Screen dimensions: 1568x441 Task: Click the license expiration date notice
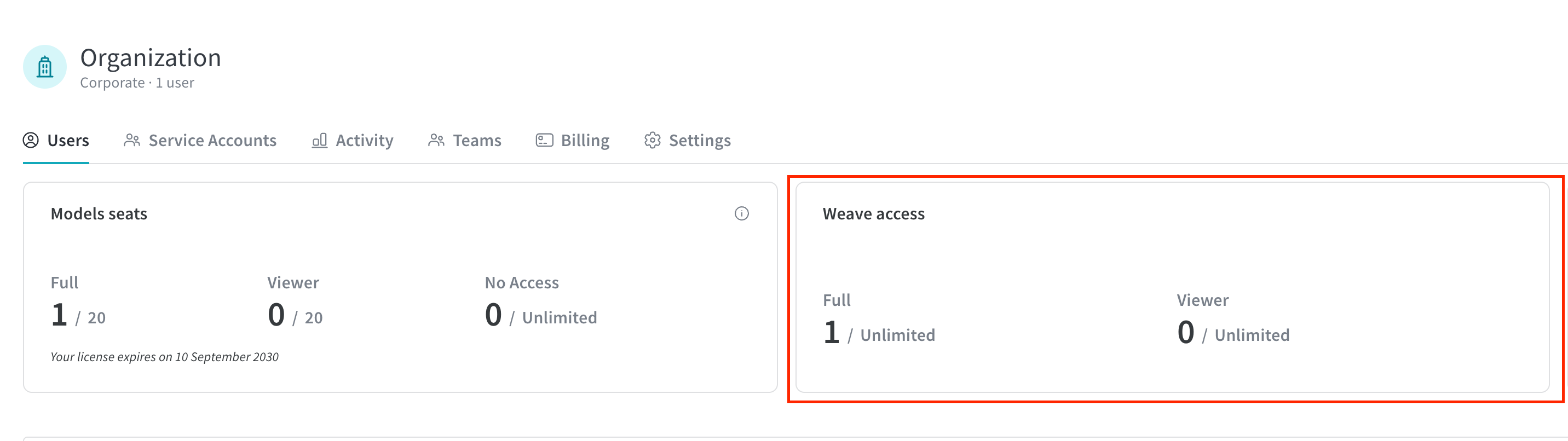tap(164, 357)
